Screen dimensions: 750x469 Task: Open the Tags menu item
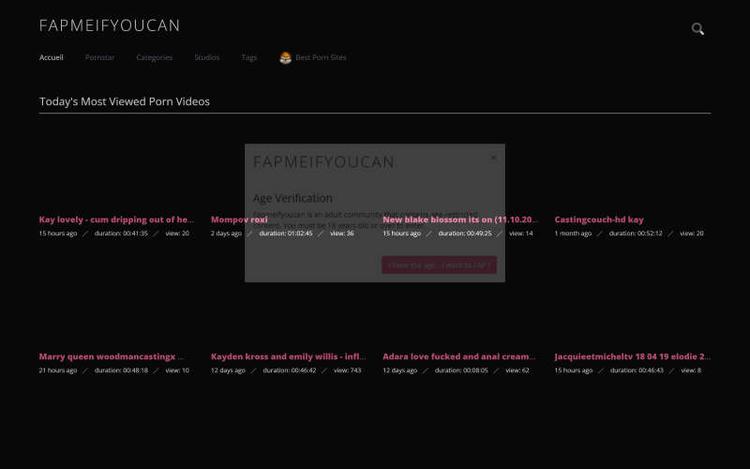point(249,58)
